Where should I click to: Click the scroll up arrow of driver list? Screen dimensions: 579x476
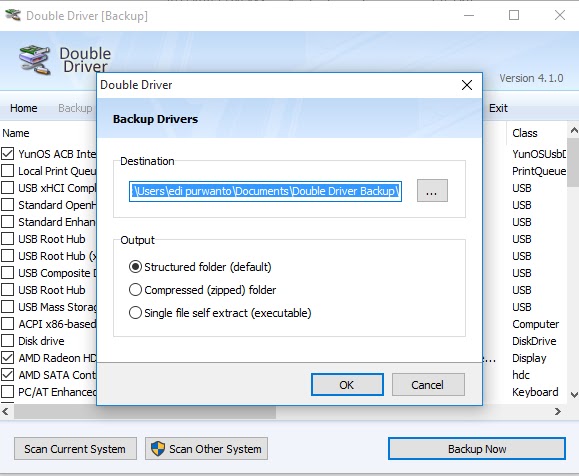click(x=573, y=130)
